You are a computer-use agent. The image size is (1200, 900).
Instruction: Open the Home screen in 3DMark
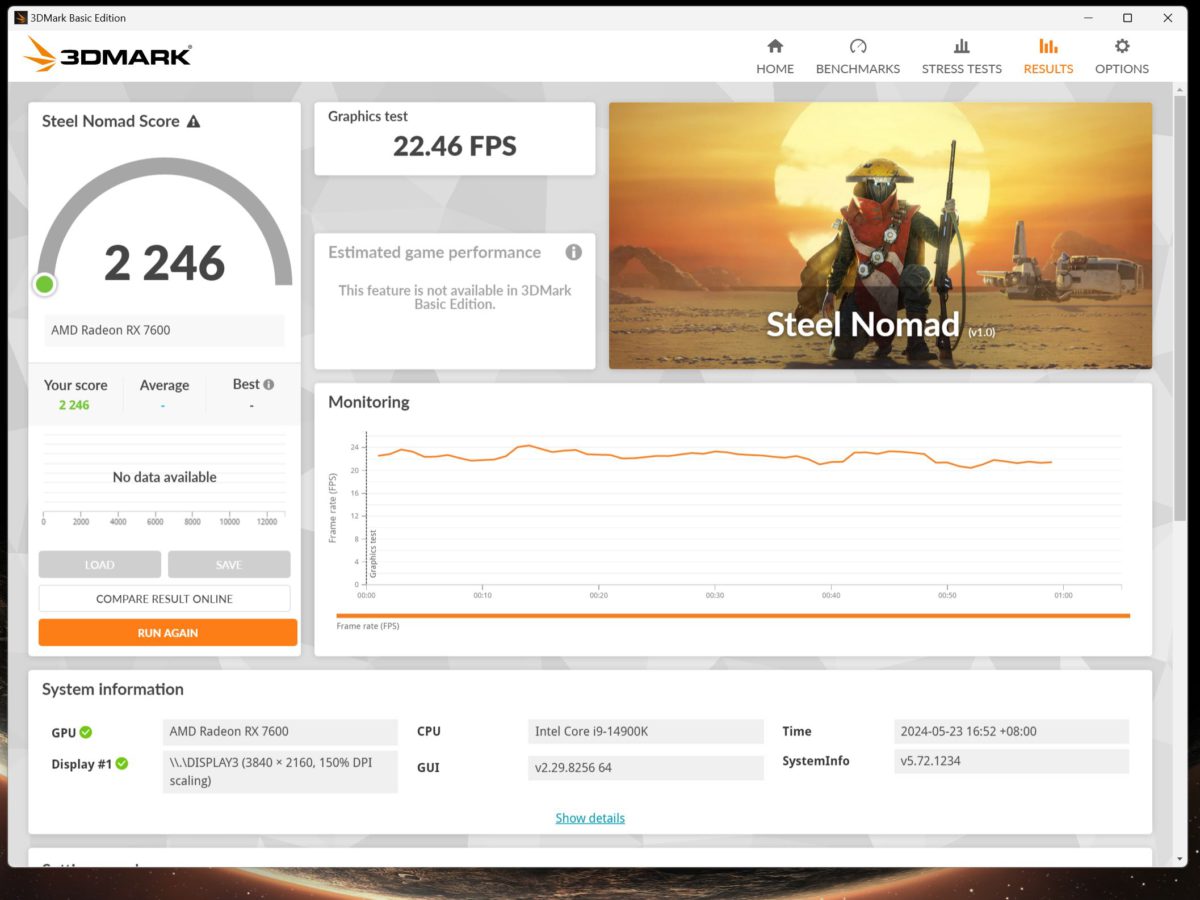775,55
